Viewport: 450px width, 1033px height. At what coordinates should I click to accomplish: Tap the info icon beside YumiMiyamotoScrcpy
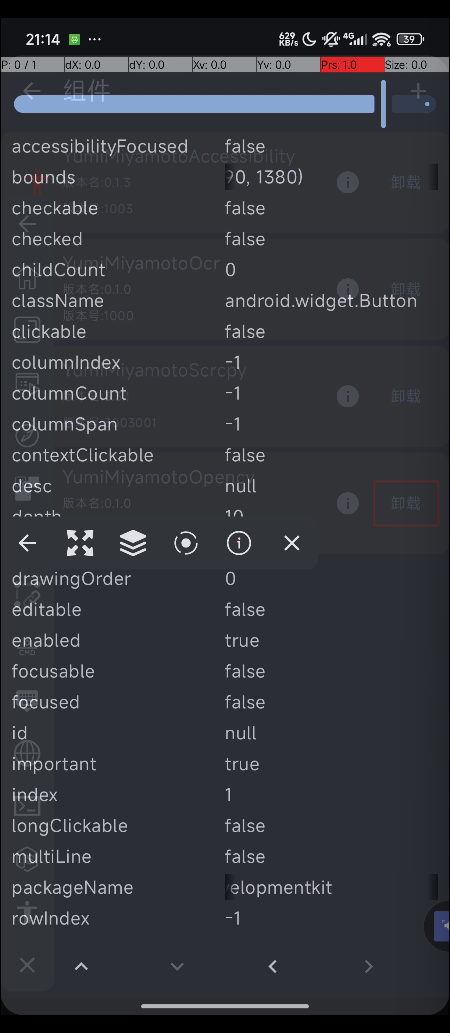(348, 395)
